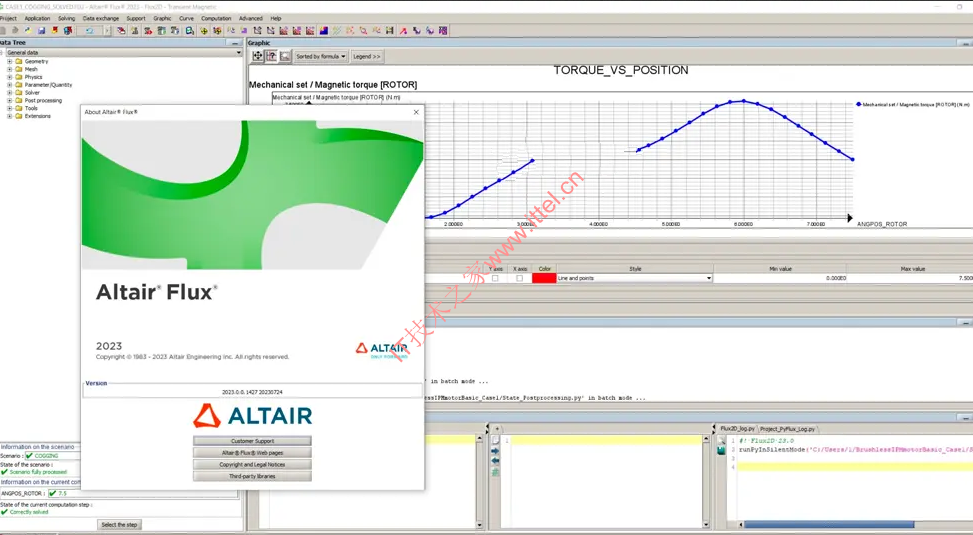
Task: Click the green save icon beside Flux2D_log.py
Action: tap(721, 451)
